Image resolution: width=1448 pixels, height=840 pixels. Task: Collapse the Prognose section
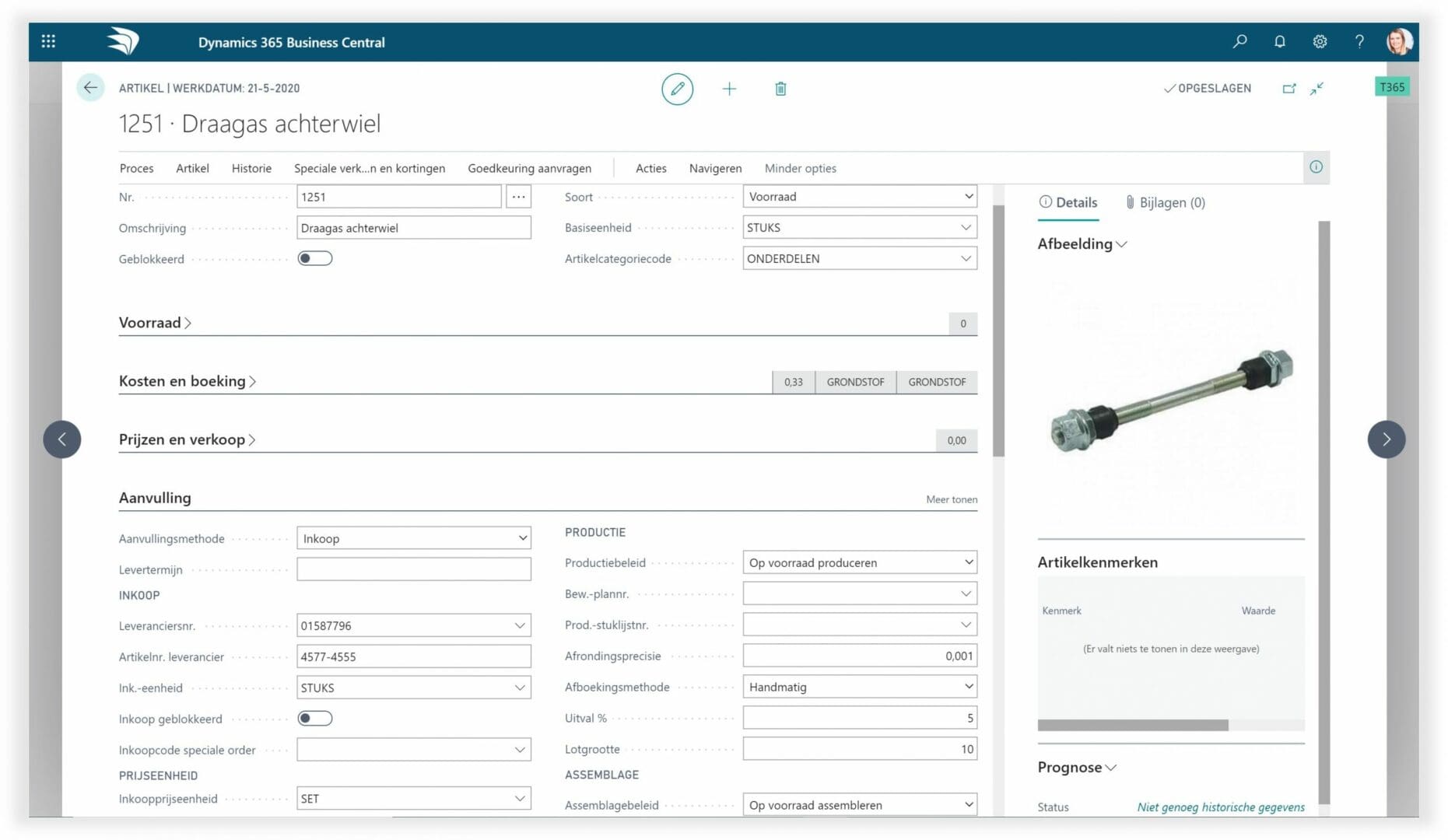[1077, 767]
